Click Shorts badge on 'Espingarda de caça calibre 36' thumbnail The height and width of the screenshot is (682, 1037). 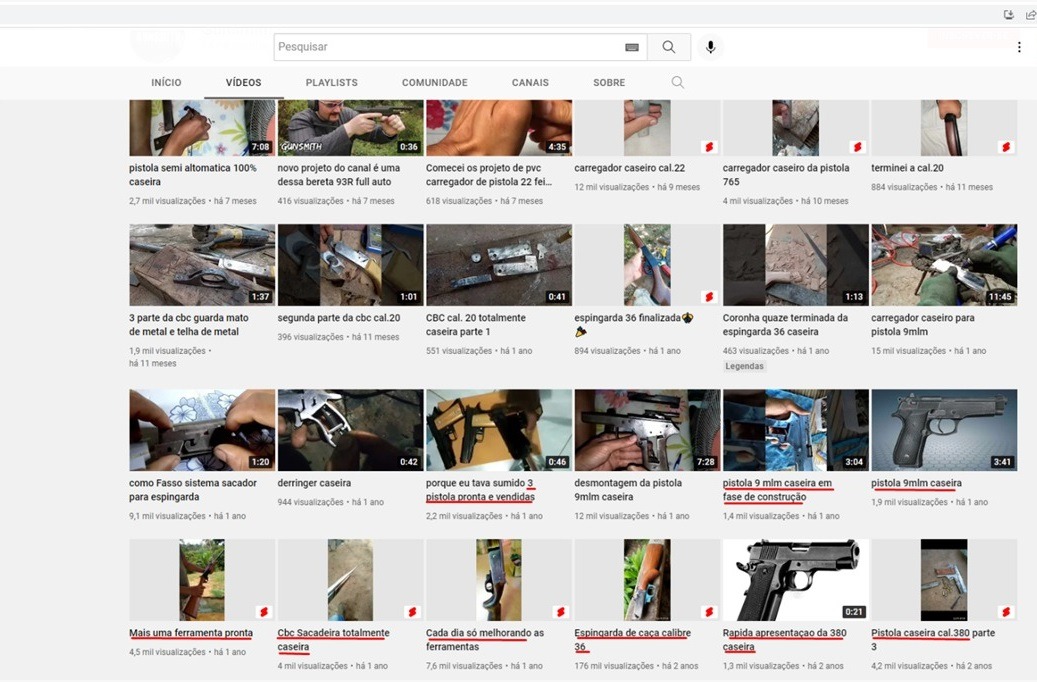[x=710, y=612]
